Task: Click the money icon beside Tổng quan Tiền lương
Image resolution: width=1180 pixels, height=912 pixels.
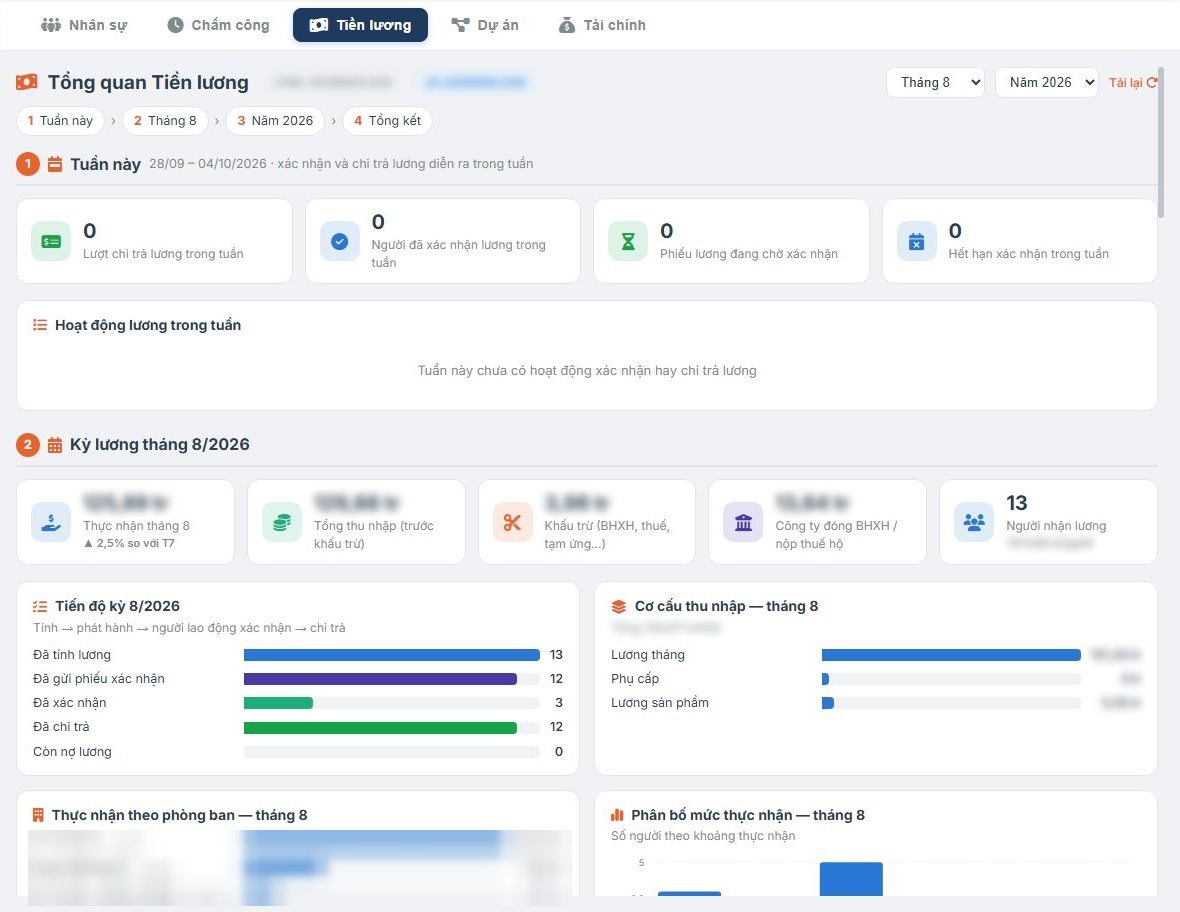Action: [x=27, y=82]
